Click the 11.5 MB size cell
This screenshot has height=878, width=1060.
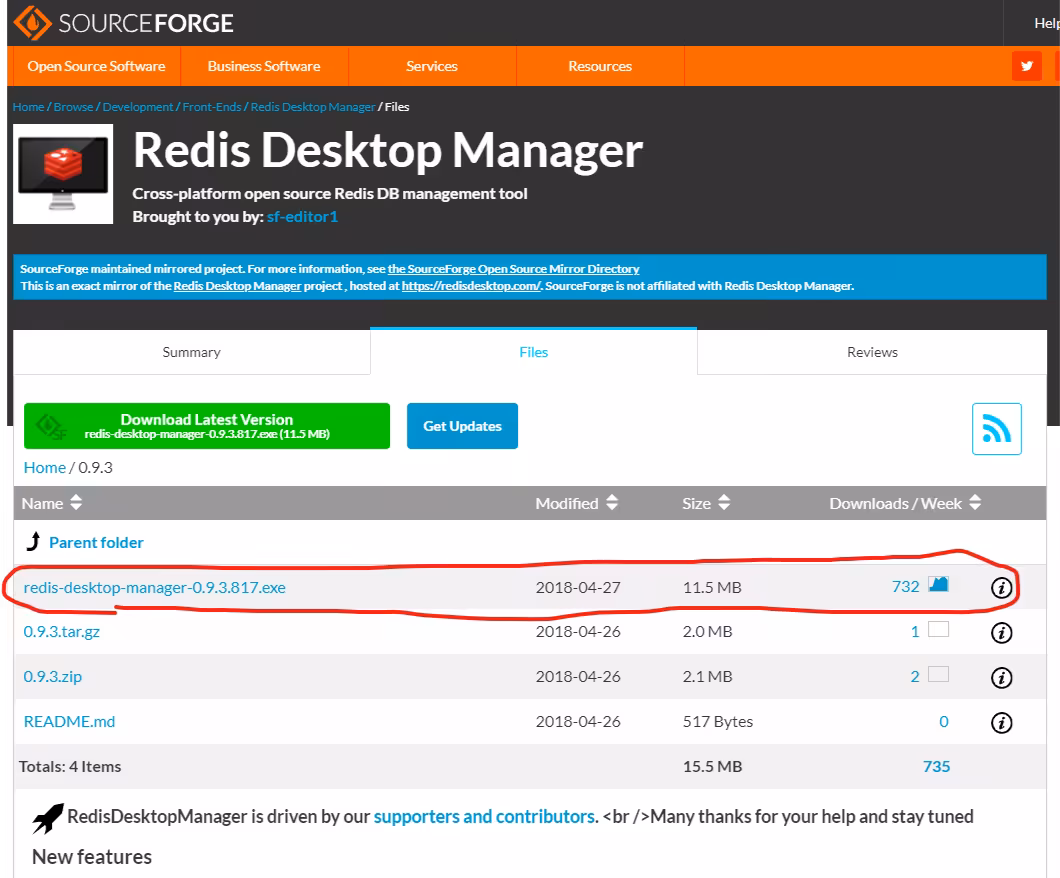click(712, 587)
